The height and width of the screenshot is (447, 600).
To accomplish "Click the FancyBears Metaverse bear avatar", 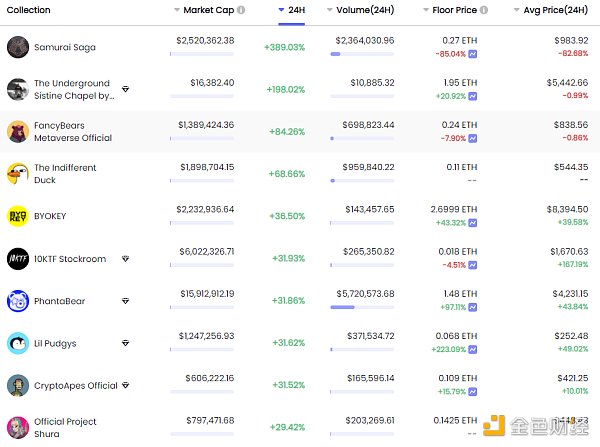I will (x=18, y=131).
